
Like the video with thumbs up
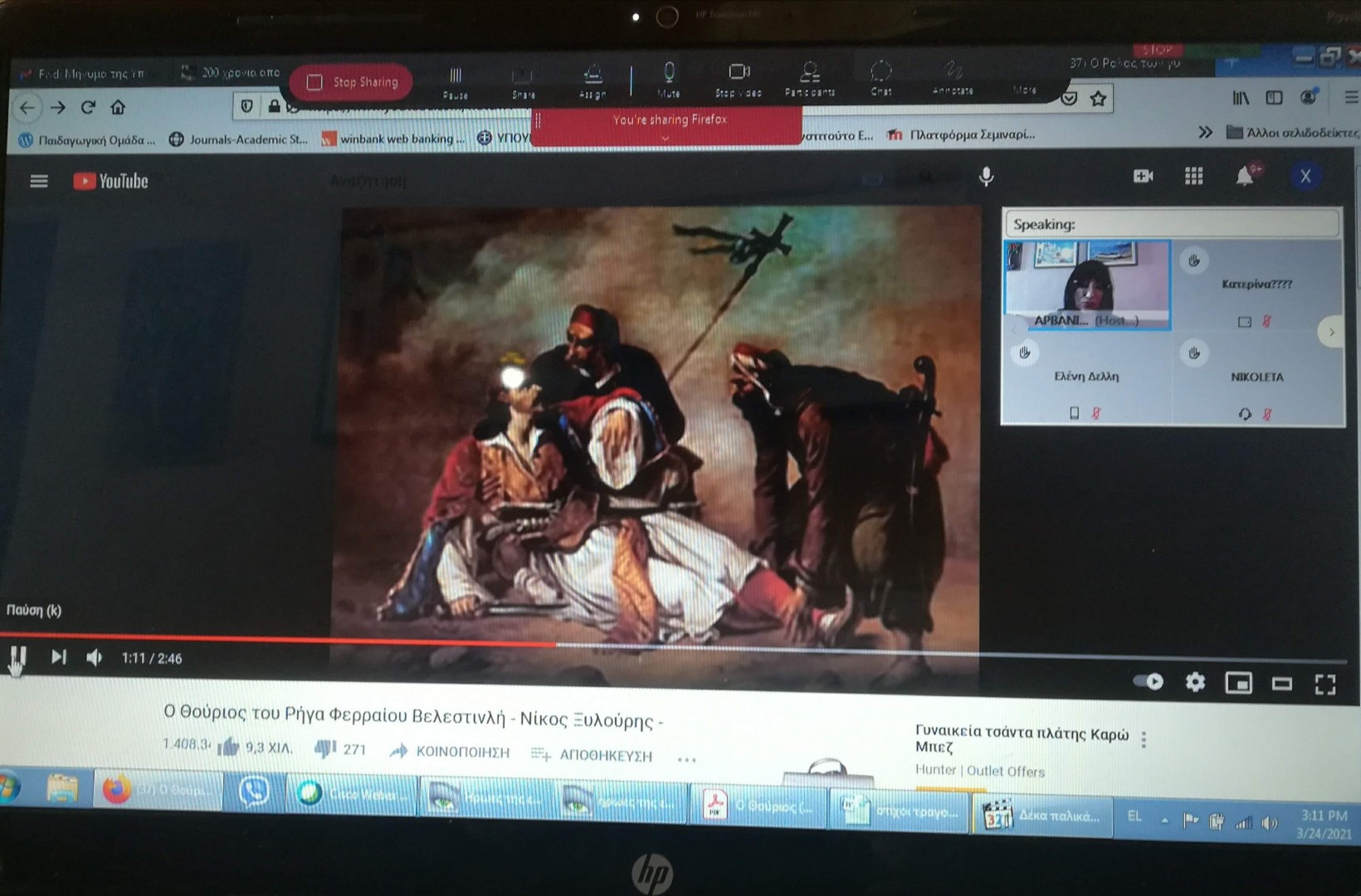coord(228,747)
